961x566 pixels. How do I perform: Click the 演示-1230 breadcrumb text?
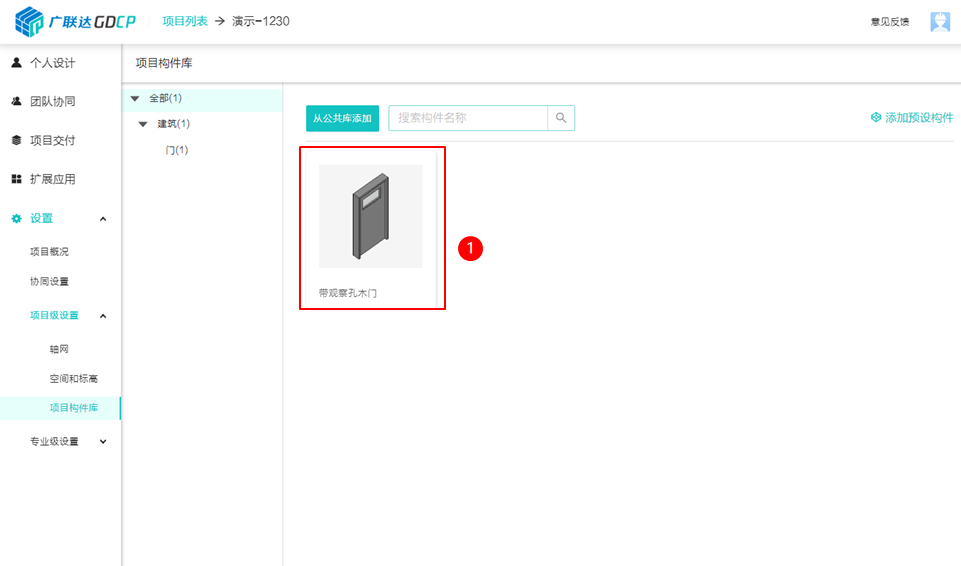coord(260,21)
